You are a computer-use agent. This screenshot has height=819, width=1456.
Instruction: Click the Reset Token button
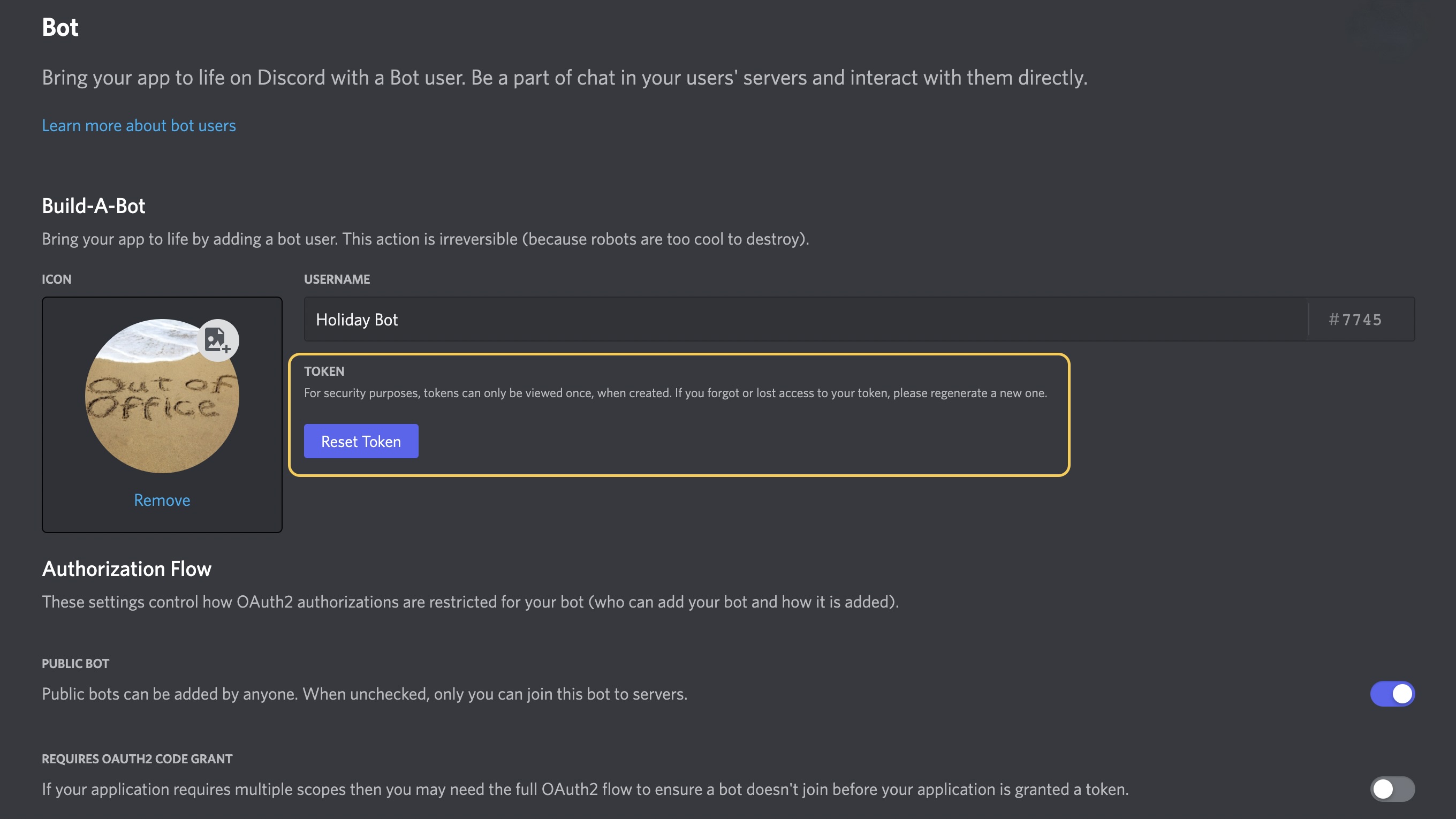361,440
